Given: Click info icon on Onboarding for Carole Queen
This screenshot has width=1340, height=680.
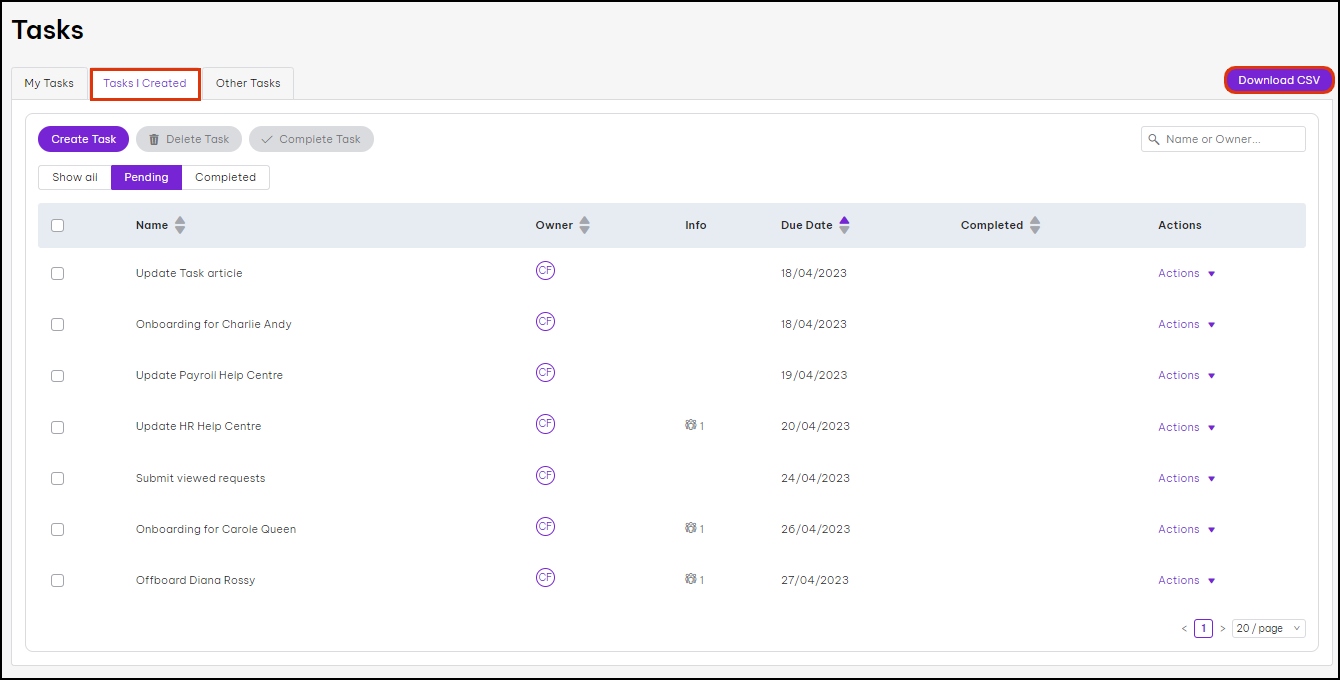Looking at the screenshot, I should coord(690,528).
